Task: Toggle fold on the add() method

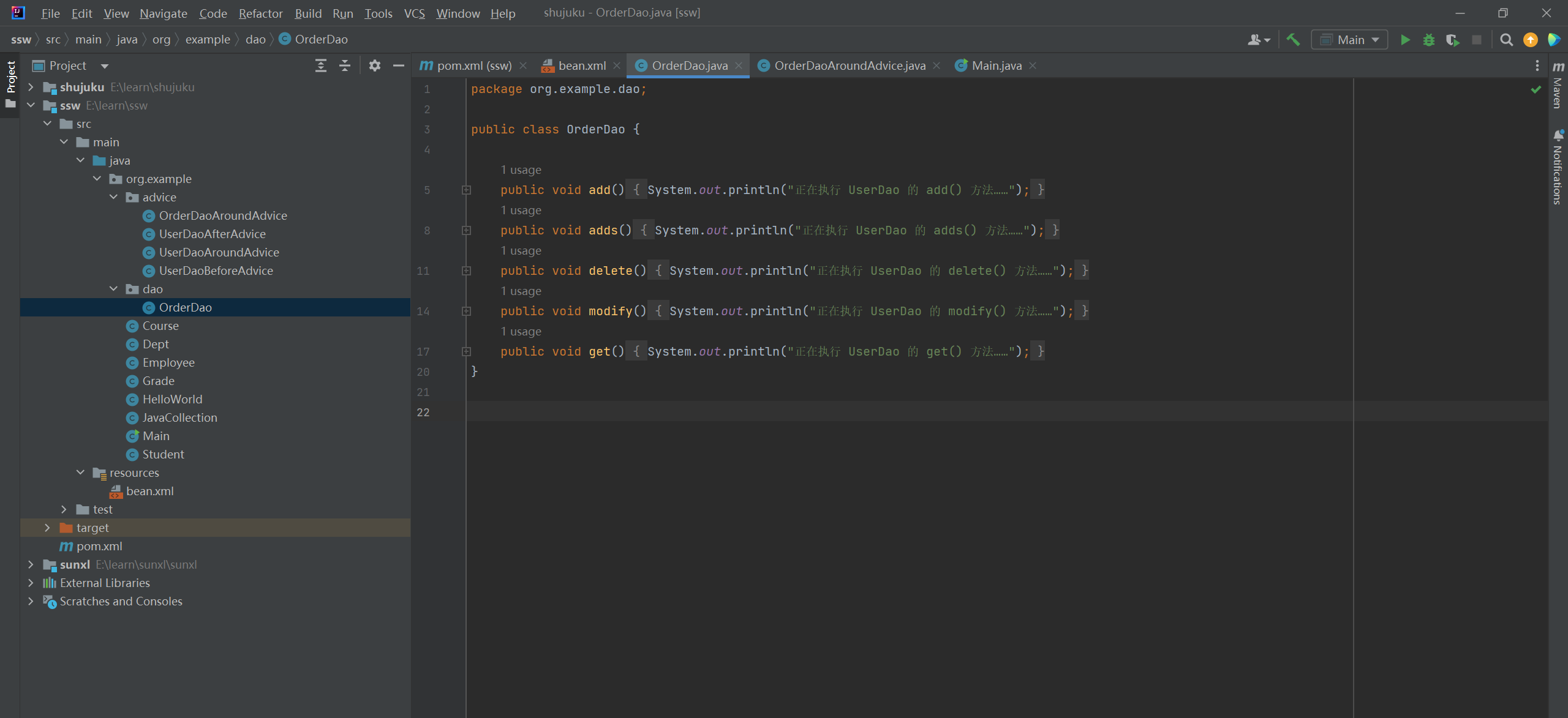Action: tap(466, 190)
